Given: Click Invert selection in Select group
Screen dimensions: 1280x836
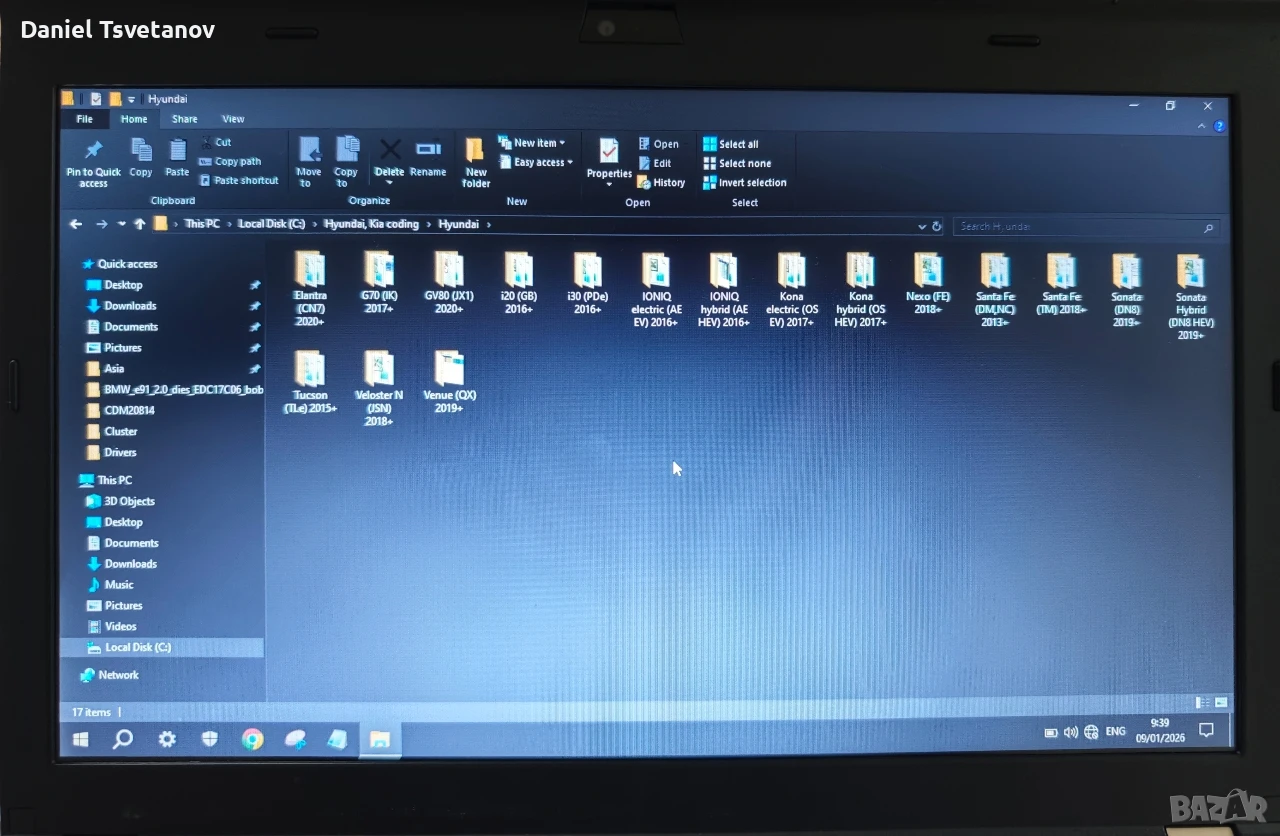Looking at the screenshot, I should coord(744,183).
